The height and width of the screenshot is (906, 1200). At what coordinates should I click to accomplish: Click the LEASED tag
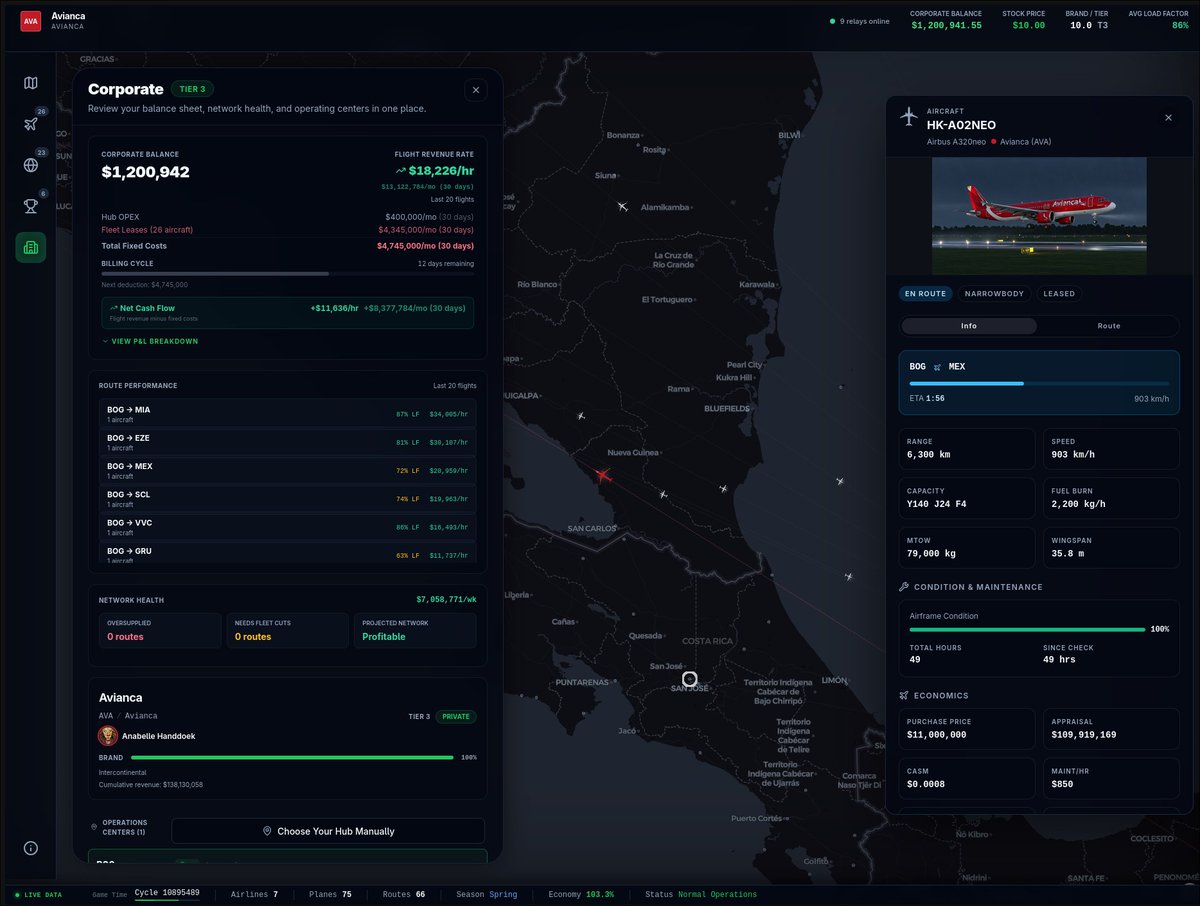1060,294
